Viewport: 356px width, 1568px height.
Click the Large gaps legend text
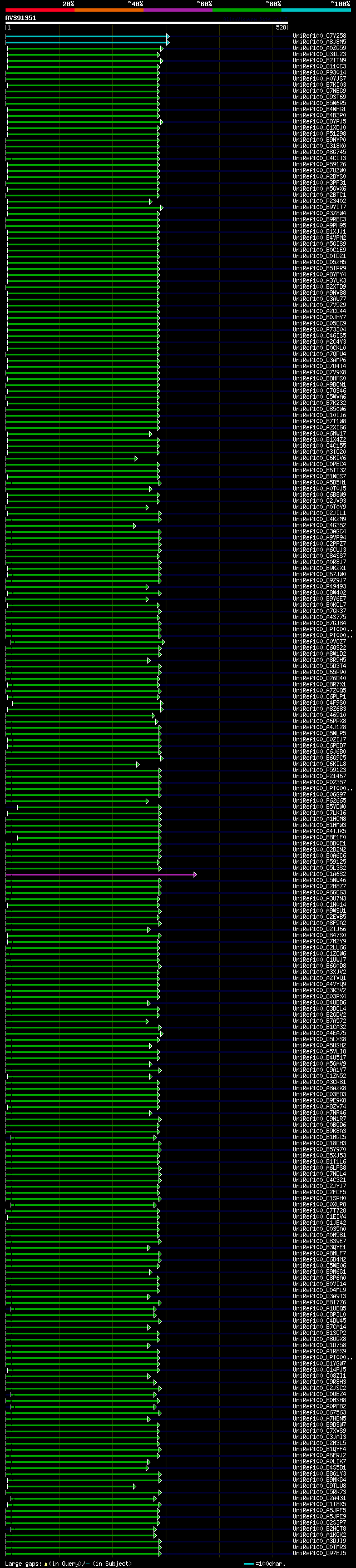[68, 1564]
